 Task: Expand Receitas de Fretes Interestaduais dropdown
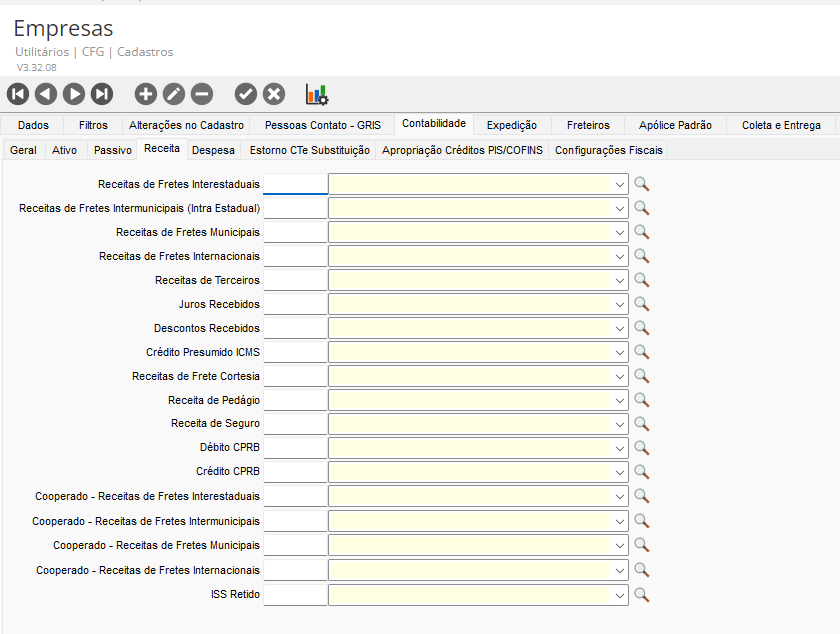(620, 184)
